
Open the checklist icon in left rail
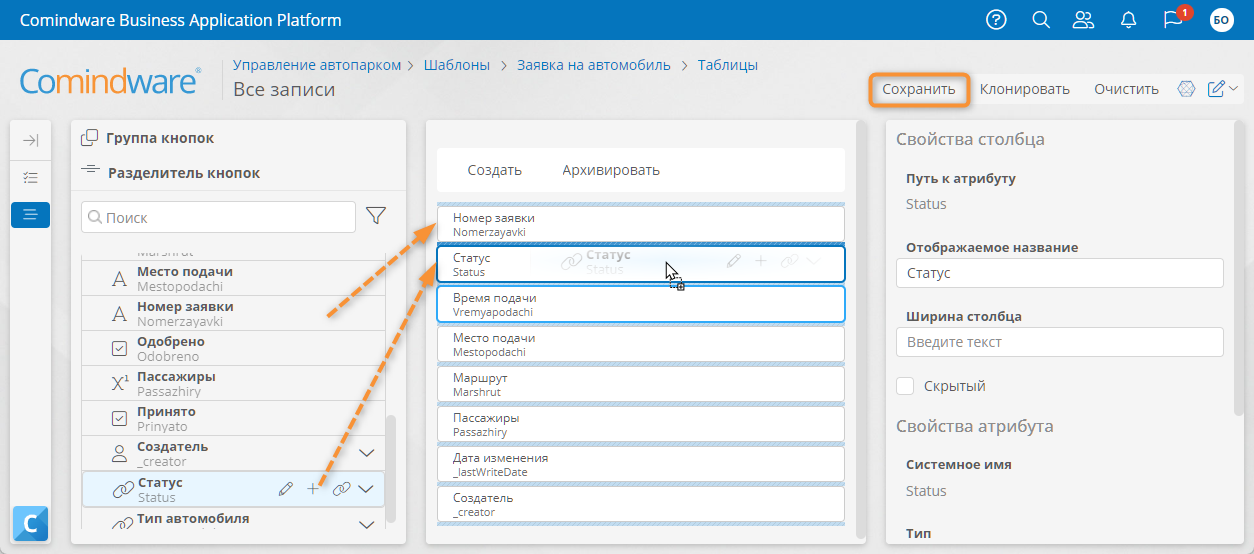(x=30, y=177)
